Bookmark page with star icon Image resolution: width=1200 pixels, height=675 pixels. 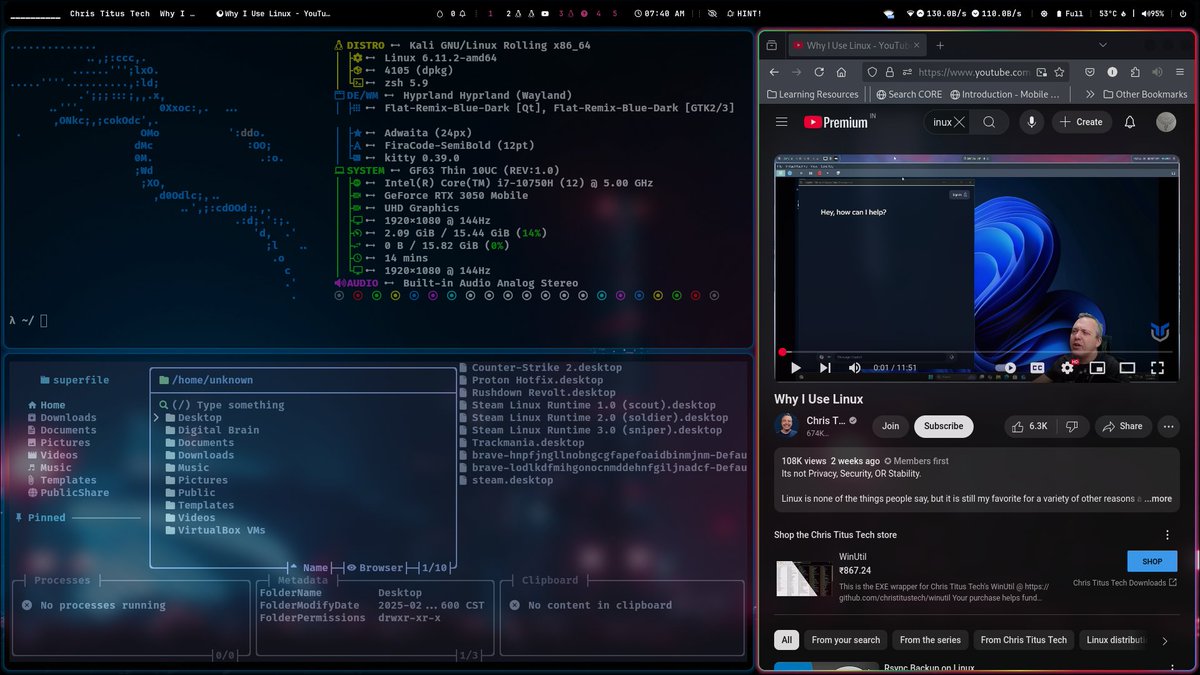(x=1060, y=72)
